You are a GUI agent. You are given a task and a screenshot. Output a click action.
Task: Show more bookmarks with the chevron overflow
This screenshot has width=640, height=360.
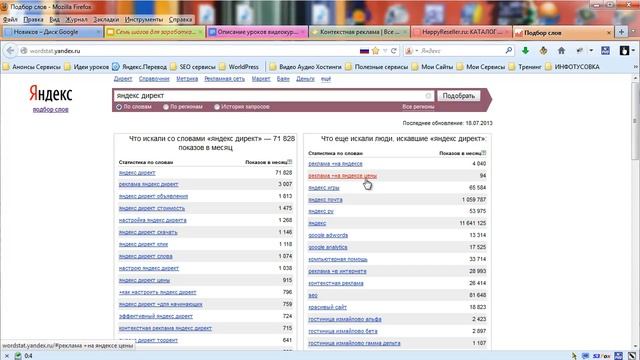pos(636,67)
